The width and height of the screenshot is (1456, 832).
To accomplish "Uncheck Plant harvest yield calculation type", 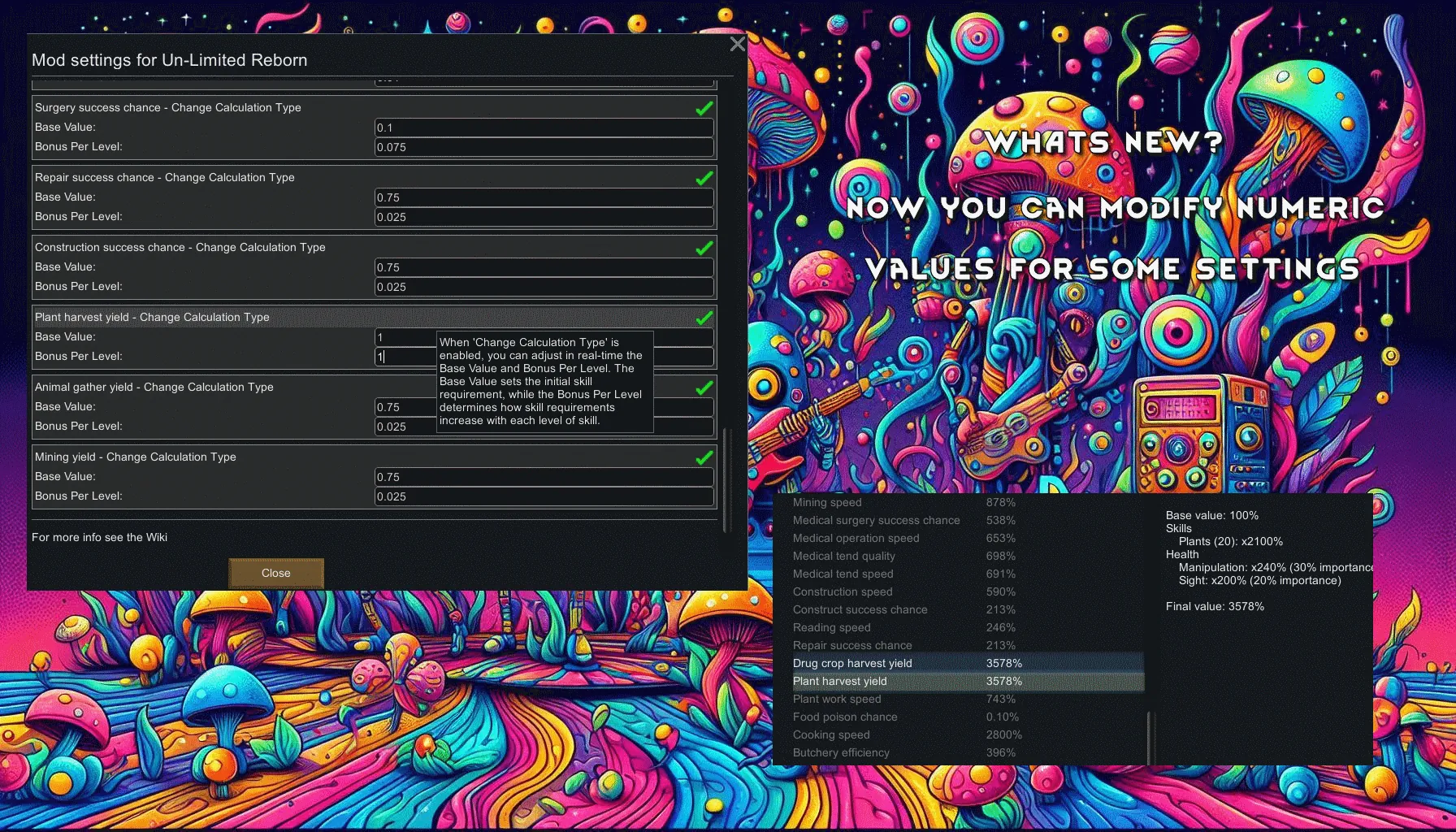I will tap(704, 318).
